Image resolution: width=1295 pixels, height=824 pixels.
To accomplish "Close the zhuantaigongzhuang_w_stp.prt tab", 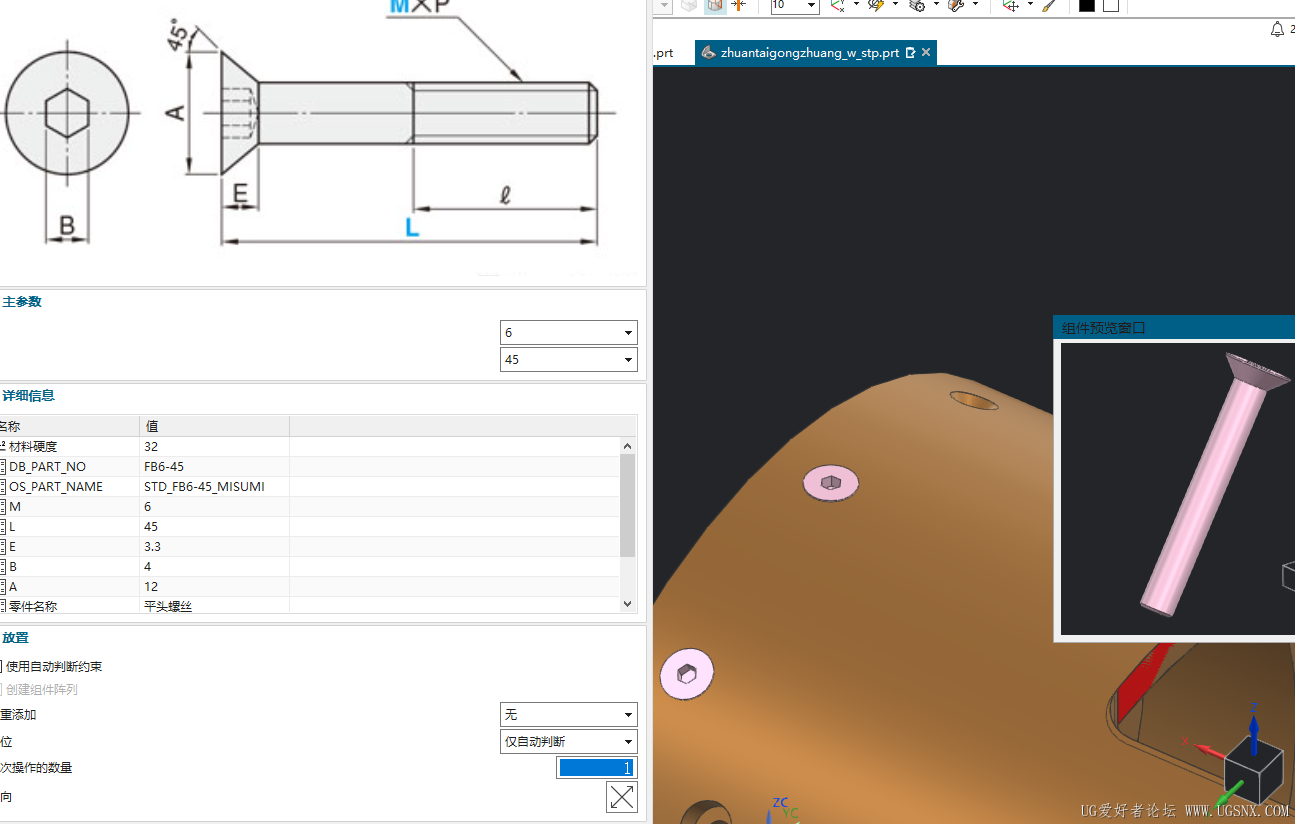I will [926, 53].
